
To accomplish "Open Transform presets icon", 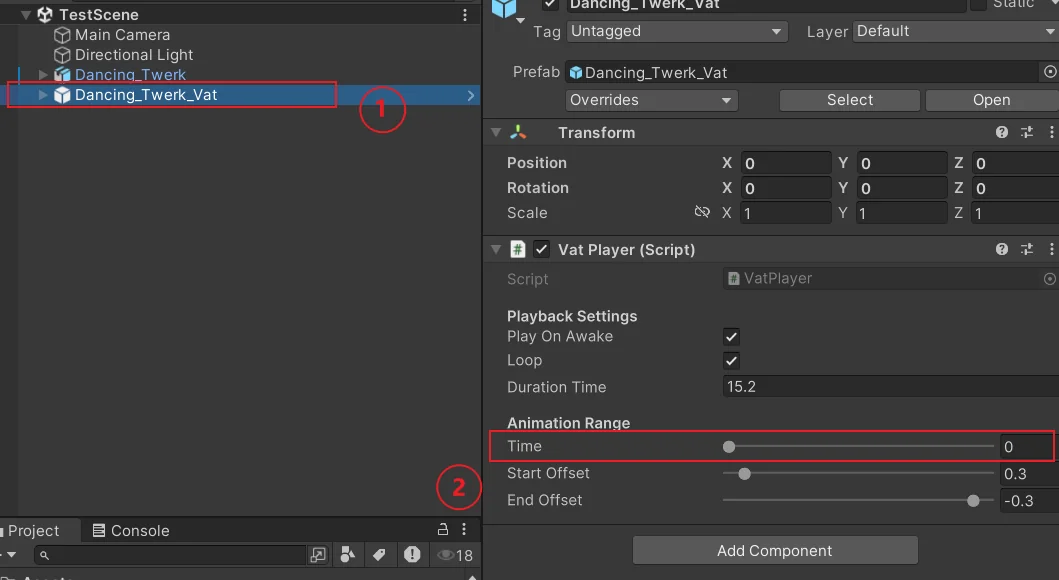I will click(x=1027, y=132).
